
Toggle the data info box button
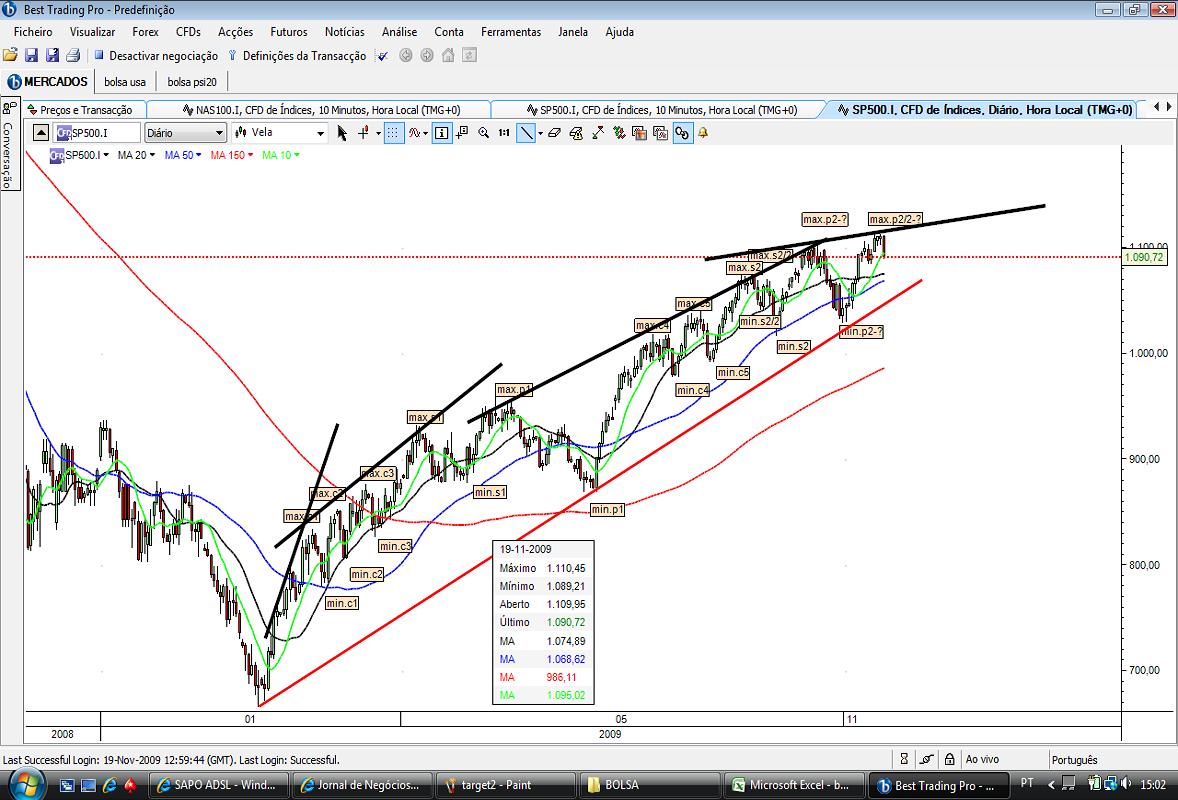coord(442,133)
